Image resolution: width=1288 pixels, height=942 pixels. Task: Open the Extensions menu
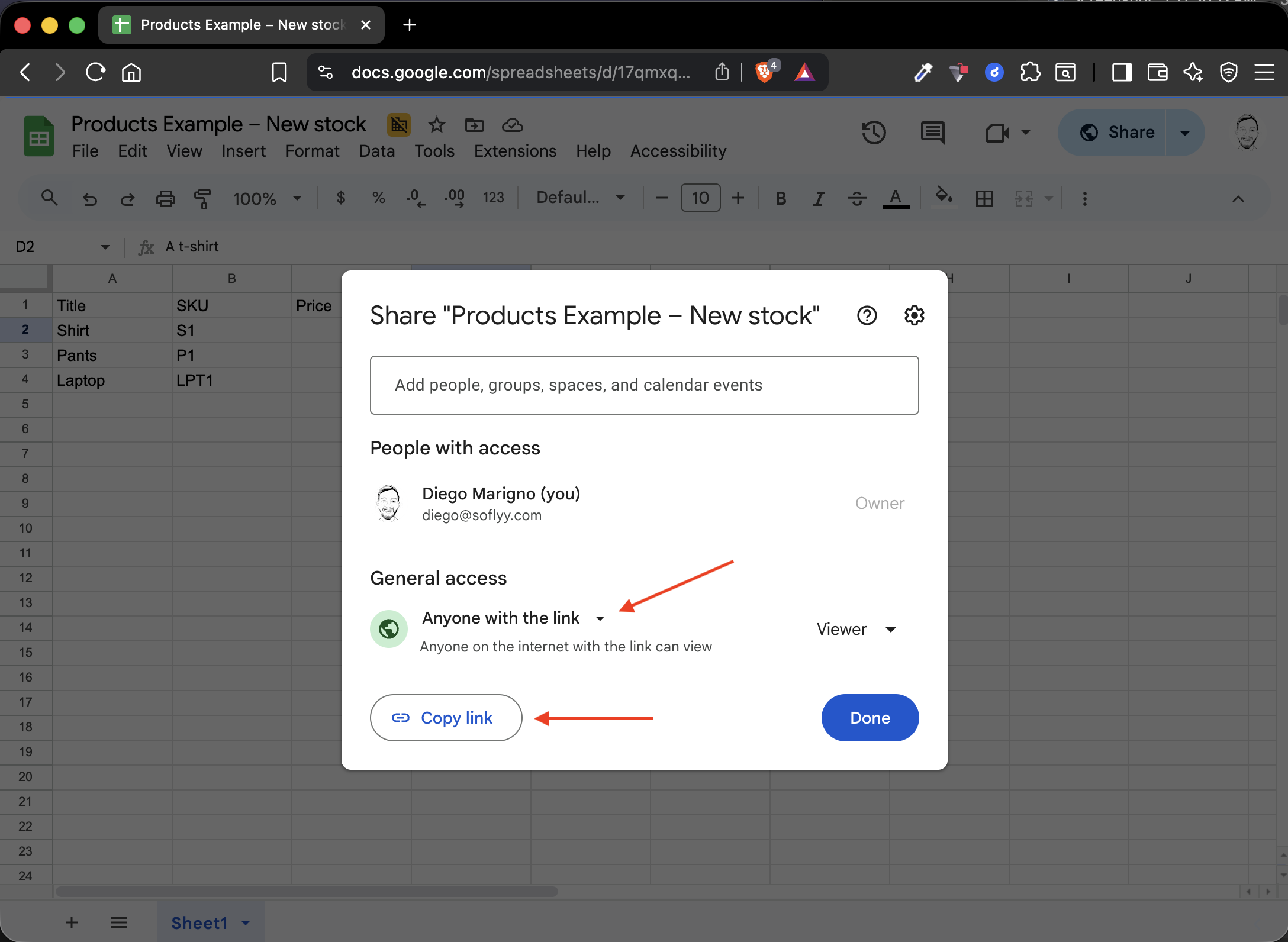tap(515, 151)
